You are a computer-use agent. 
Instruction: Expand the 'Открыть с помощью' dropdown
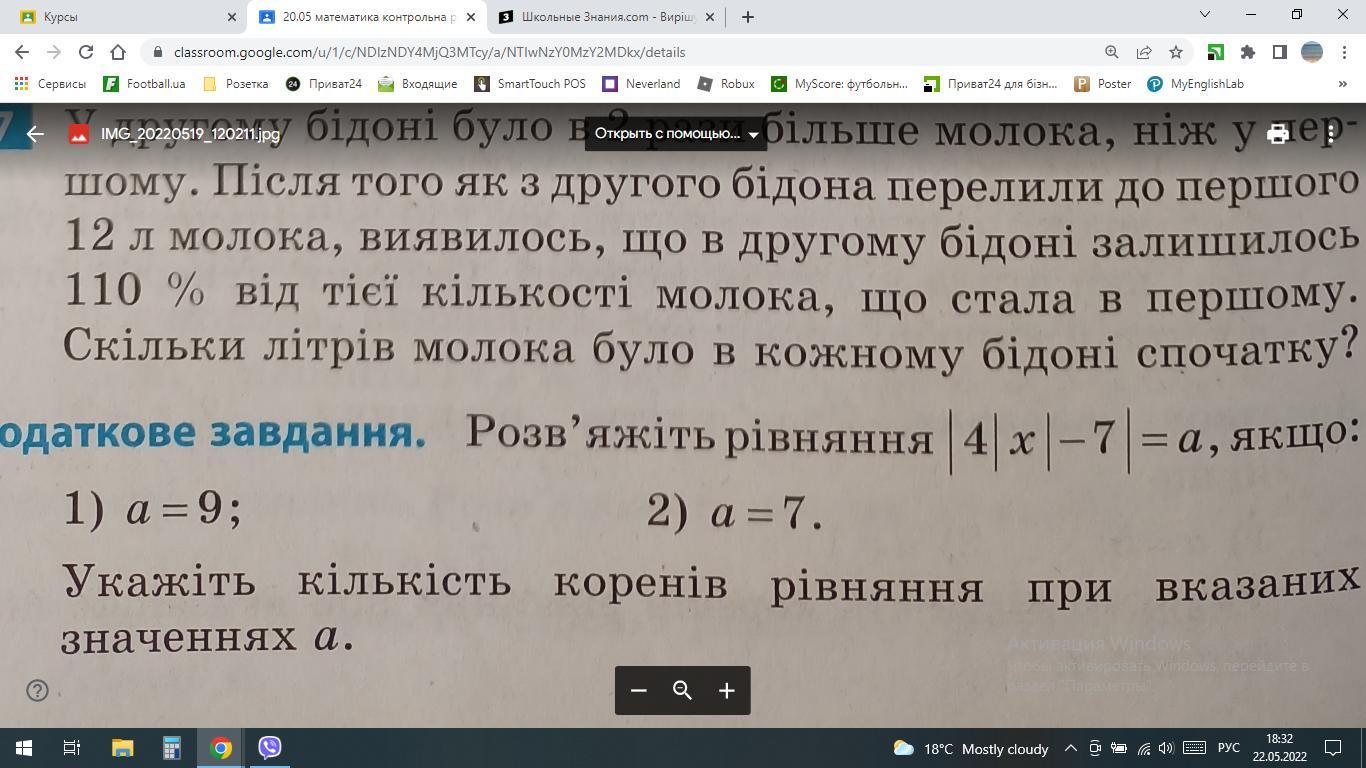point(676,134)
